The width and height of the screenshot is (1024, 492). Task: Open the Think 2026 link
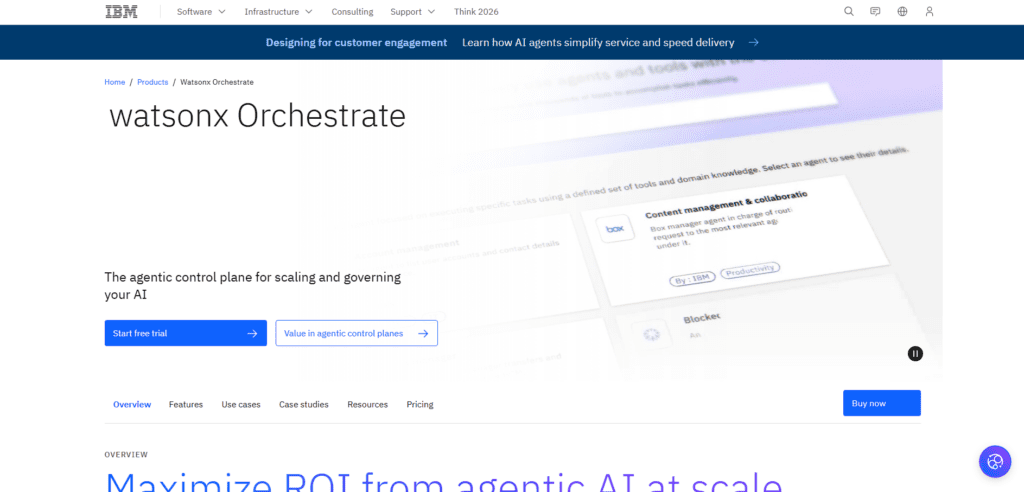click(476, 12)
